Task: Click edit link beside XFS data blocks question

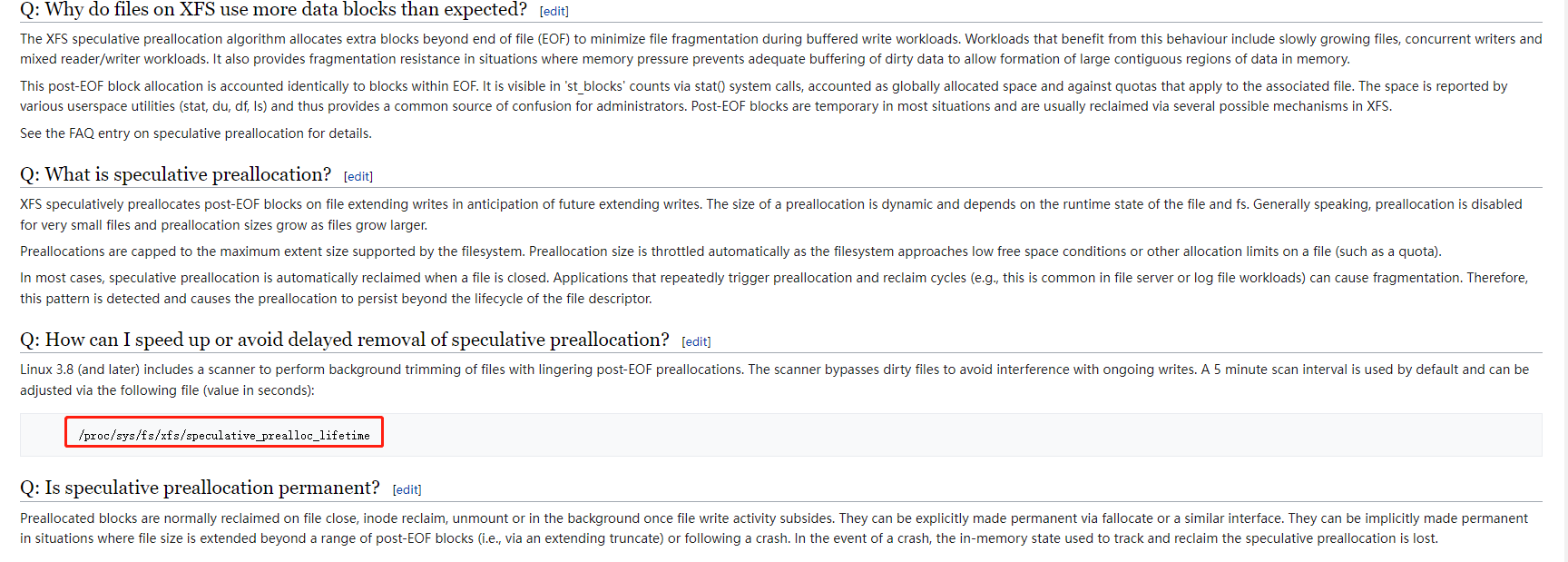Action: tap(554, 12)
